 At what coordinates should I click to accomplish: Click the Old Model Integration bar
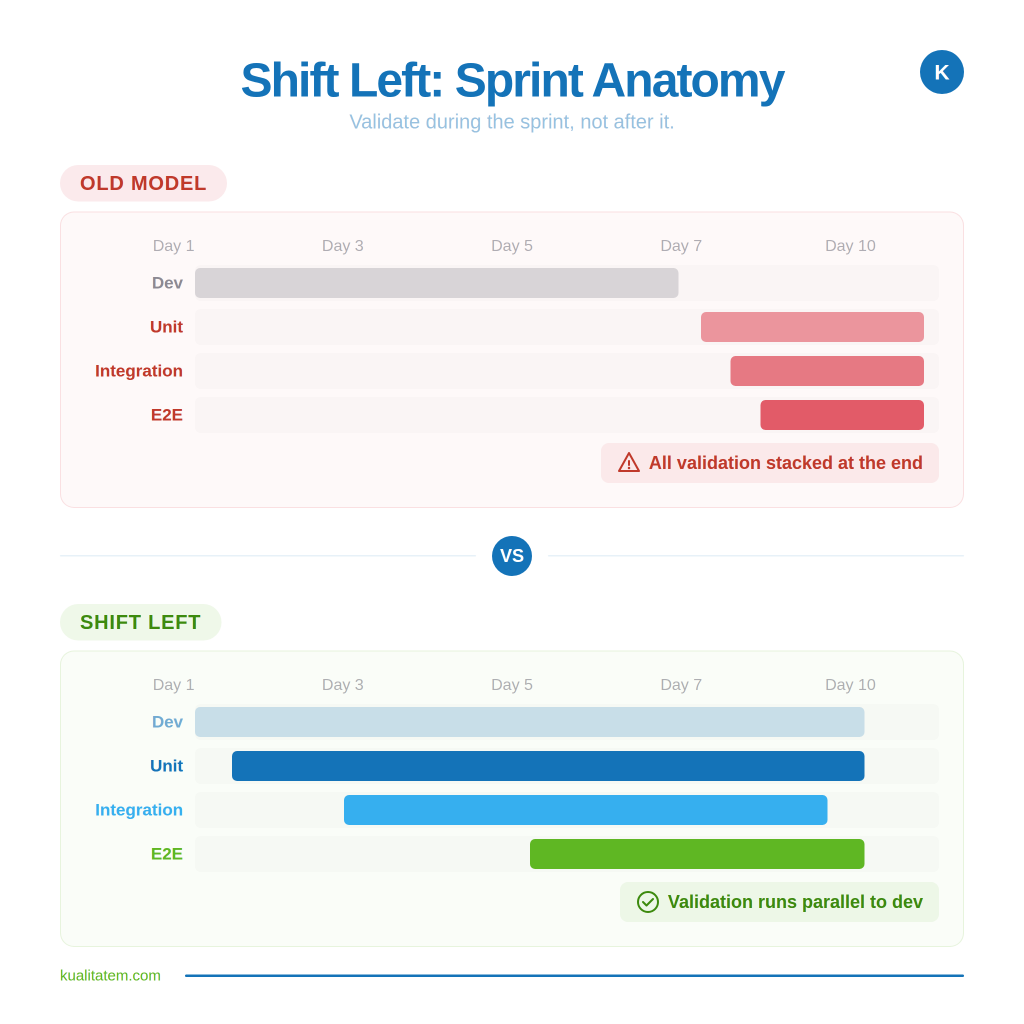[x=827, y=371]
